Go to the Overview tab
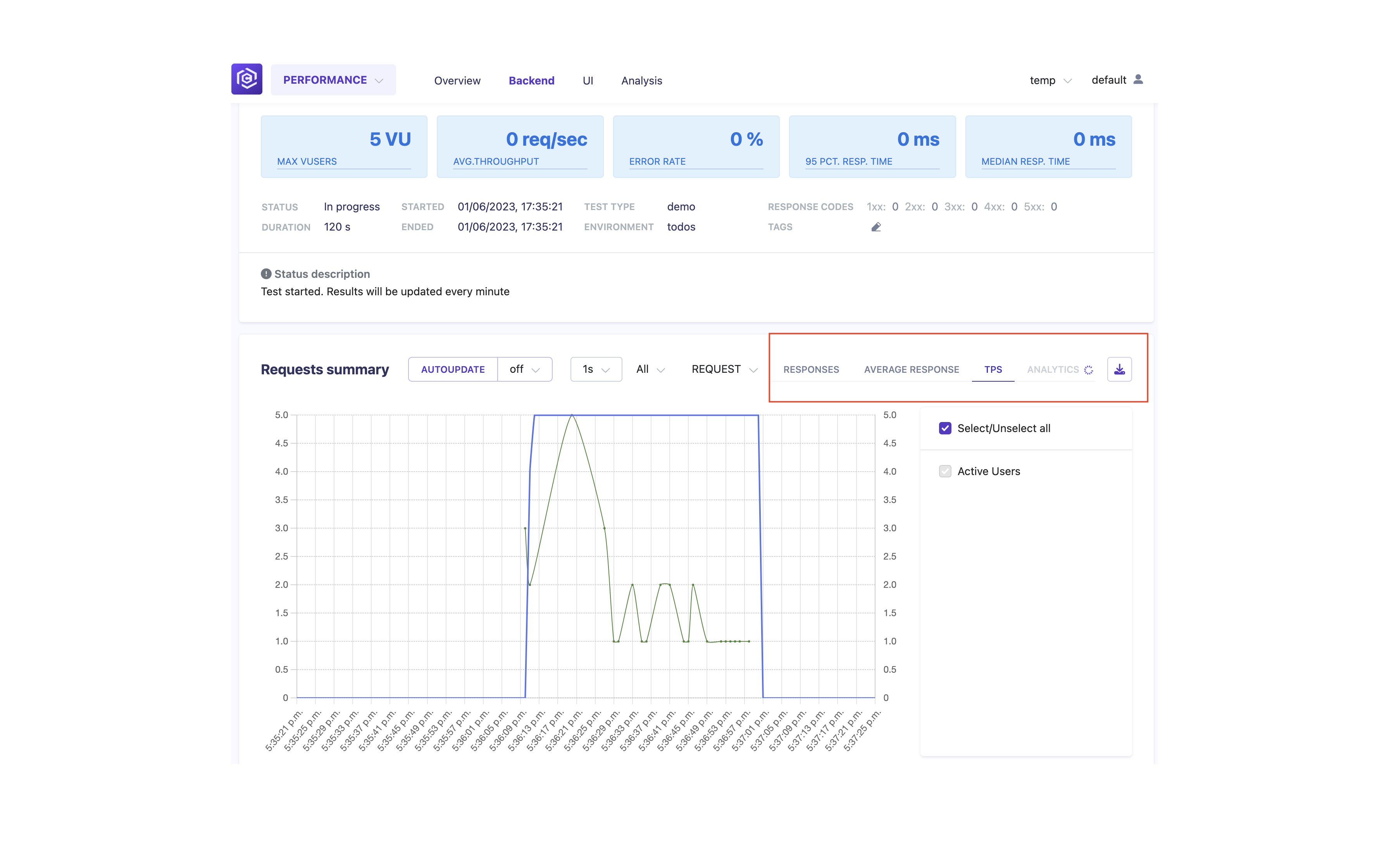The image size is (1389, 868). click(x=457, y=80)
